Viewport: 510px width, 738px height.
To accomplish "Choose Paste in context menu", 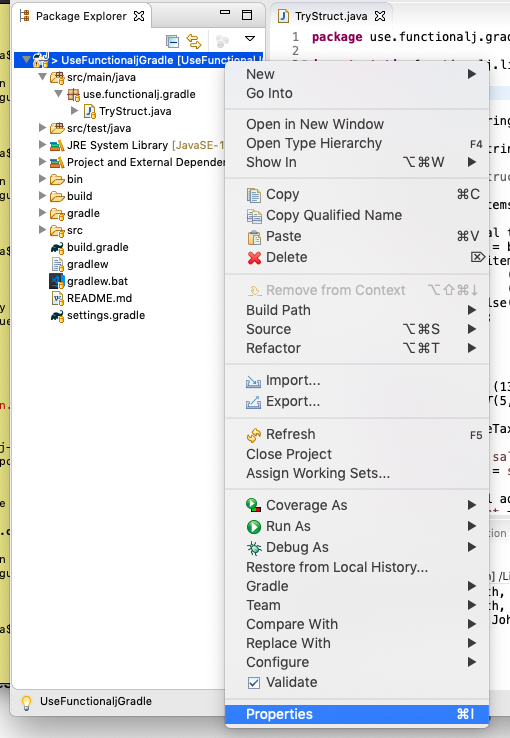I will (x=357, y=236).
